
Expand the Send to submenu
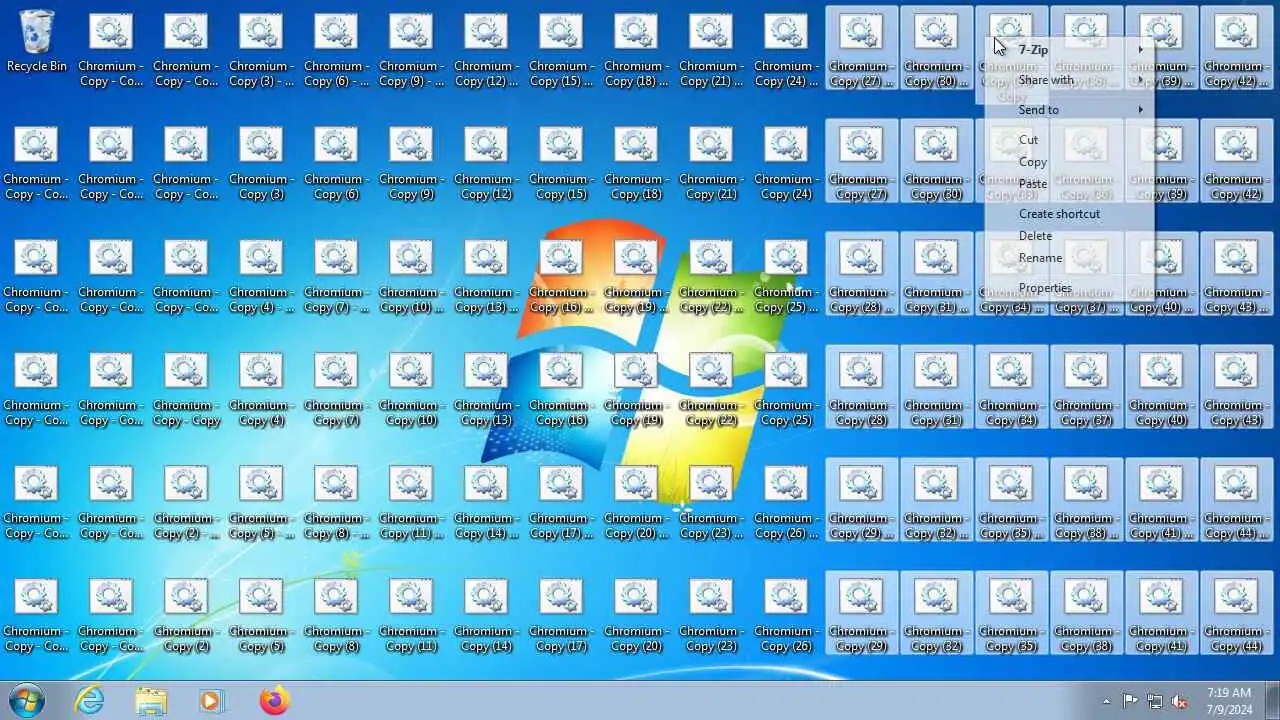tap(1069, 110)
